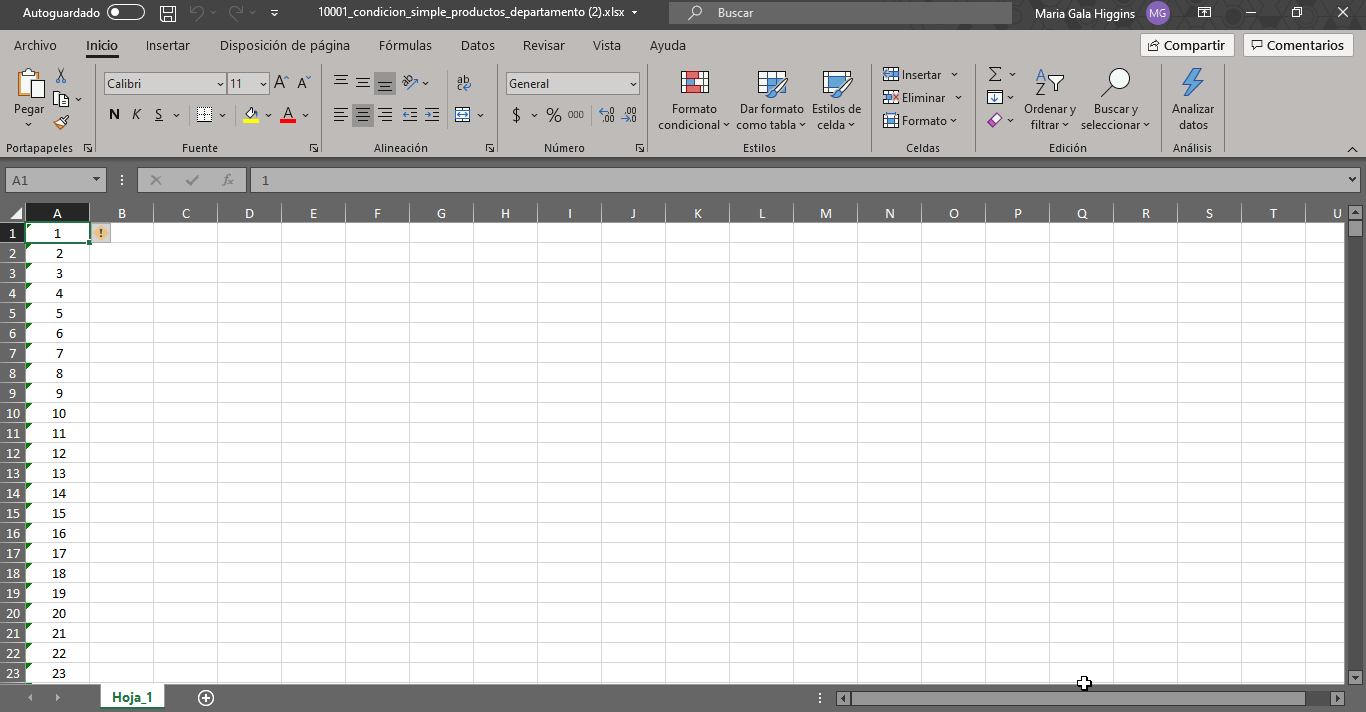This screenshot has width=1366, height=712.
Task: Click the yellow fill color swatch
Action: coord(251,115)
